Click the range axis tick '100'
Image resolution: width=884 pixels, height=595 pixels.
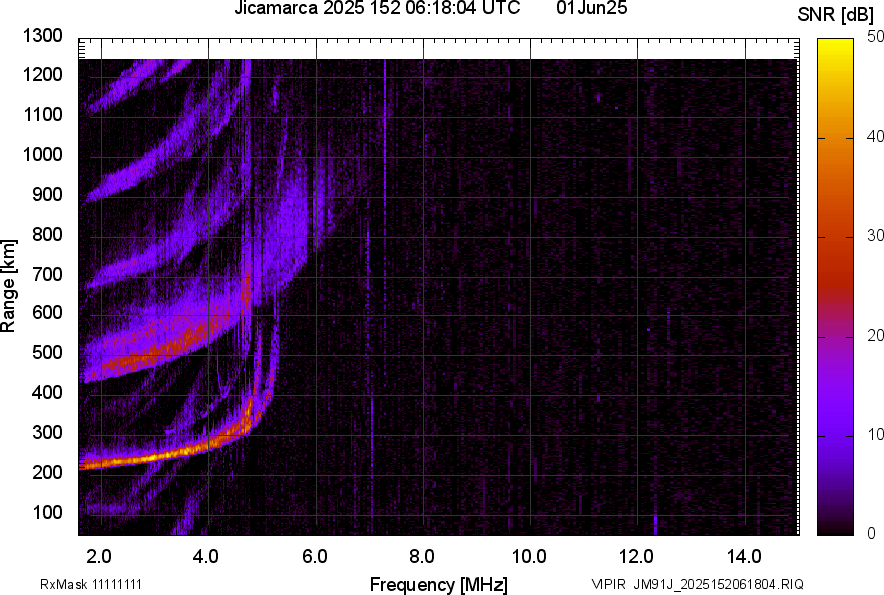[x=47, y=512]
